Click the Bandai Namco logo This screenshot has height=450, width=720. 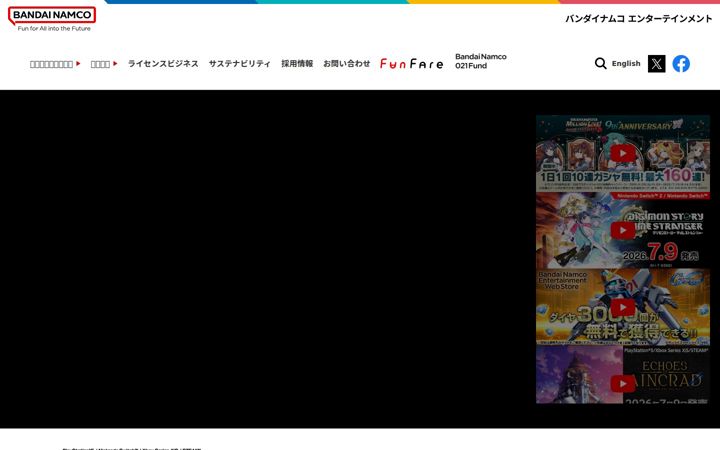pos(52,19)
